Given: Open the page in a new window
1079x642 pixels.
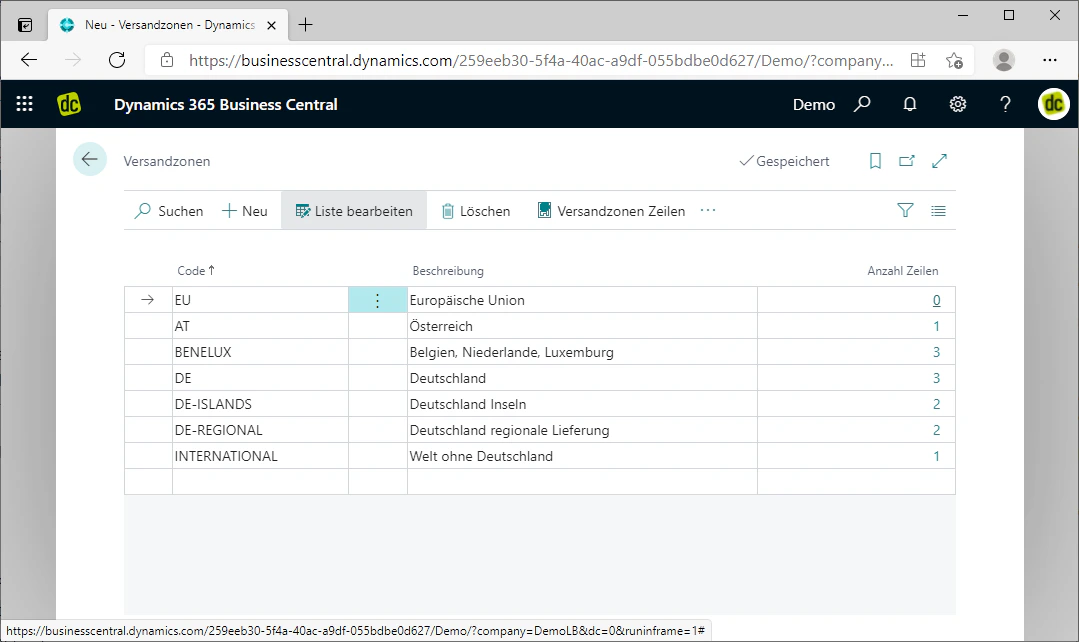Looking at the screenshot, I should (907, 161).
